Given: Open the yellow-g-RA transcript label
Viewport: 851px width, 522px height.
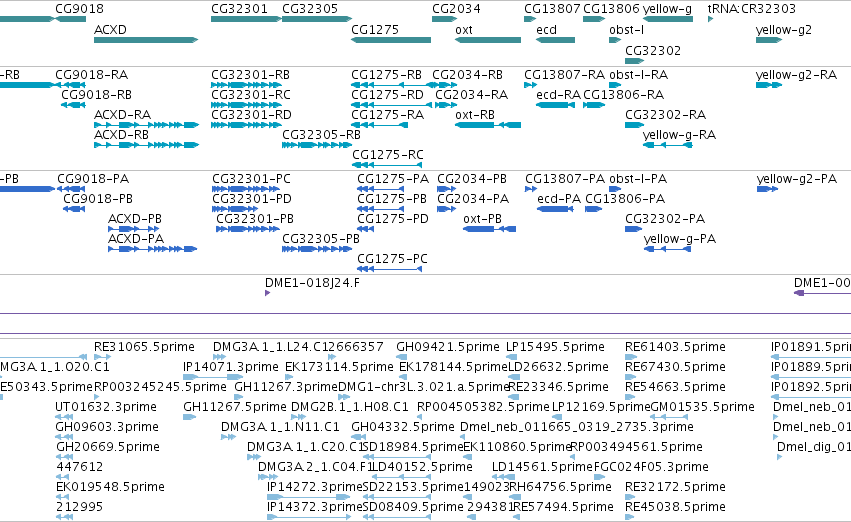Looking at the screenshot, I should click(679, 135).
